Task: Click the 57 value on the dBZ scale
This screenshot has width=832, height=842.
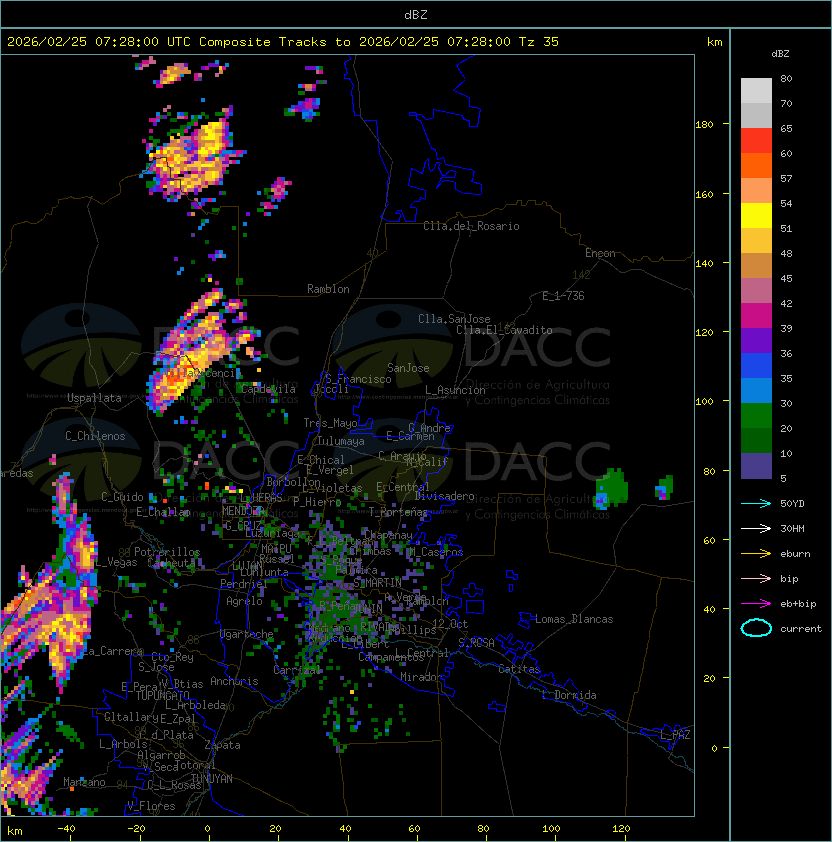Action: pos(786,178)
